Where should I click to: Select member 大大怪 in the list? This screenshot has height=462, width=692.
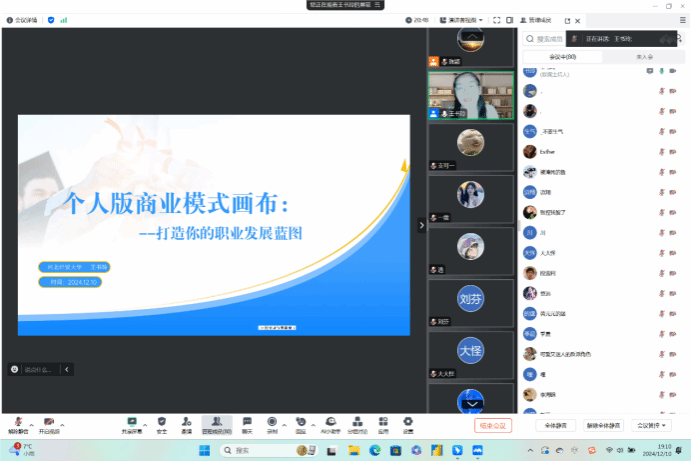pos(603,253)
